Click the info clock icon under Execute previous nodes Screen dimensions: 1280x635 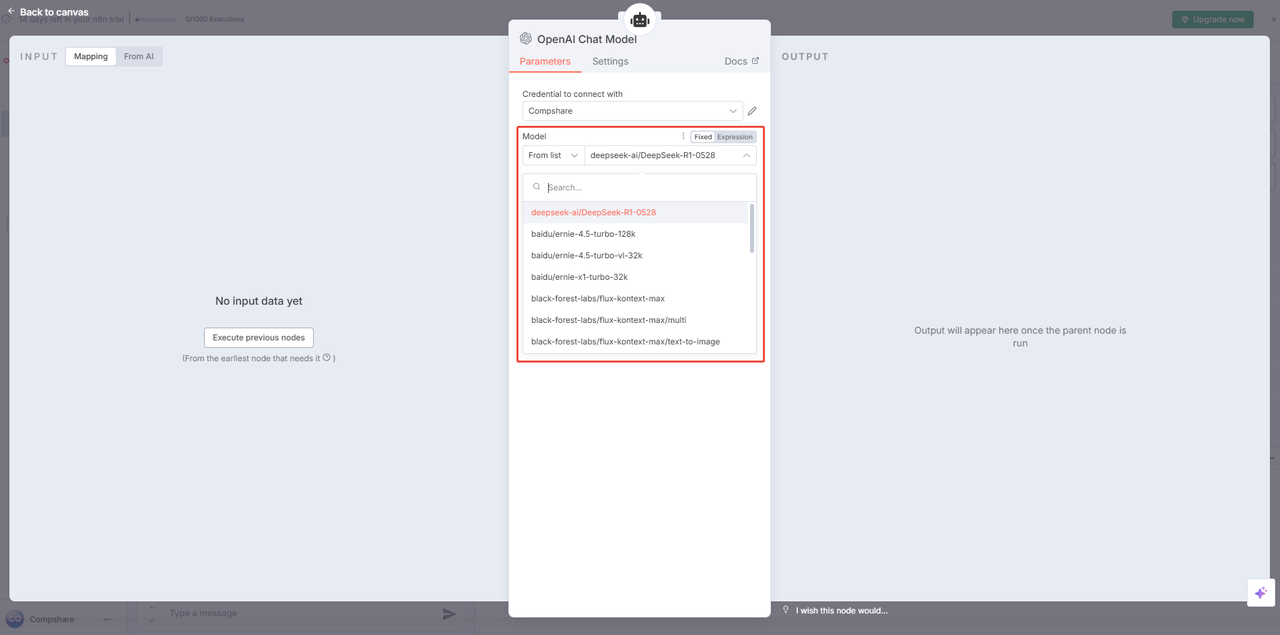coord(327,357)
